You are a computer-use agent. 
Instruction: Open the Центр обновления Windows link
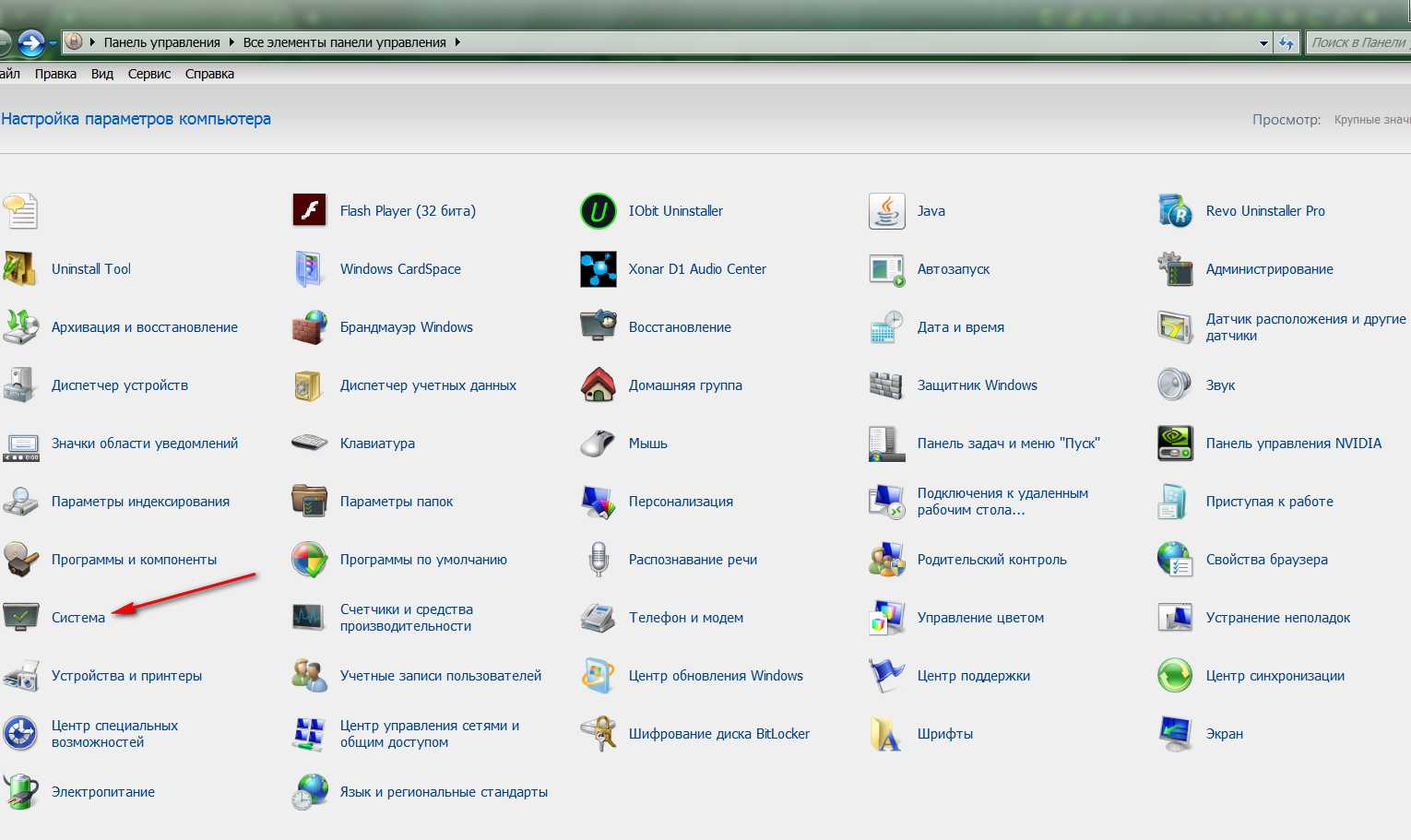[x=716, y=676]
